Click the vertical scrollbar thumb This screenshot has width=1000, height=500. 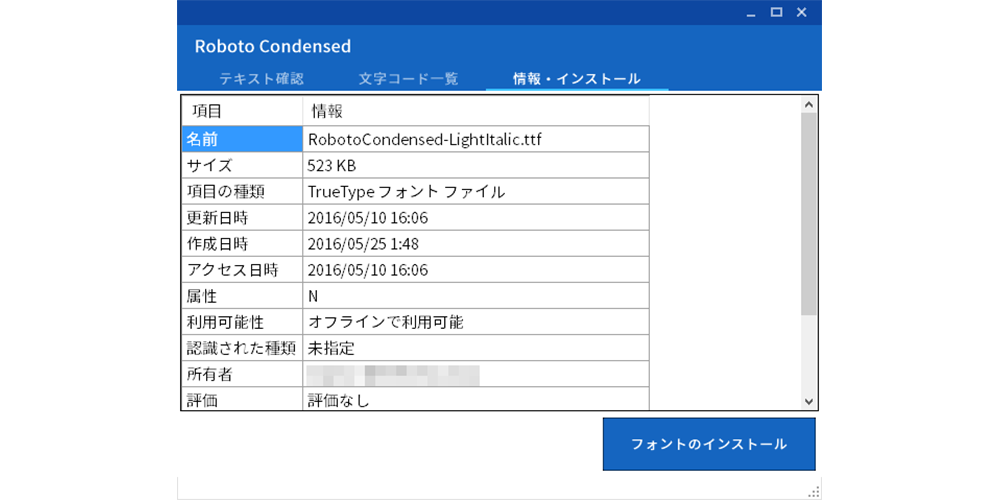click(809, 214)
